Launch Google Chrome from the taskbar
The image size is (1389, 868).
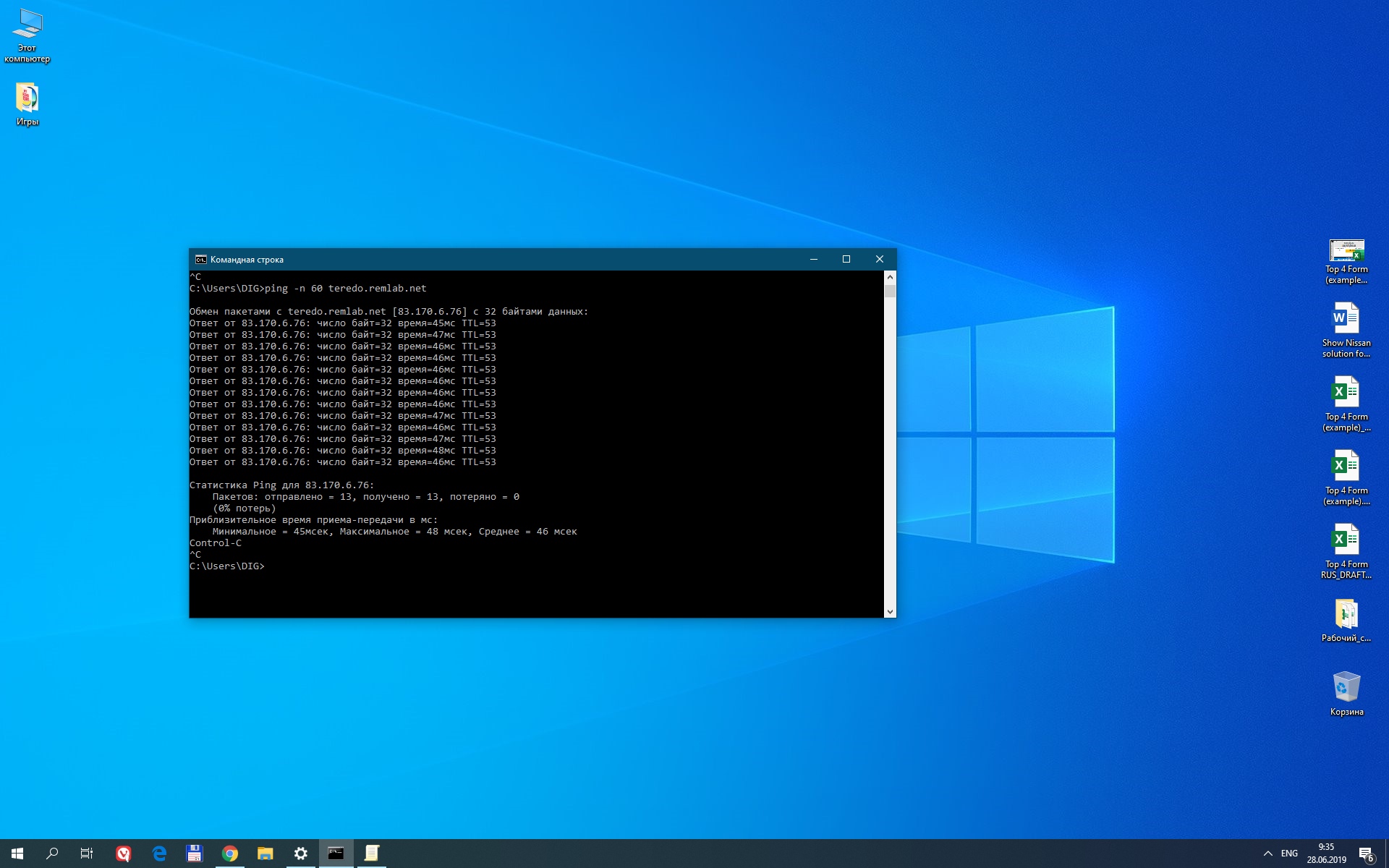(230, 854)
